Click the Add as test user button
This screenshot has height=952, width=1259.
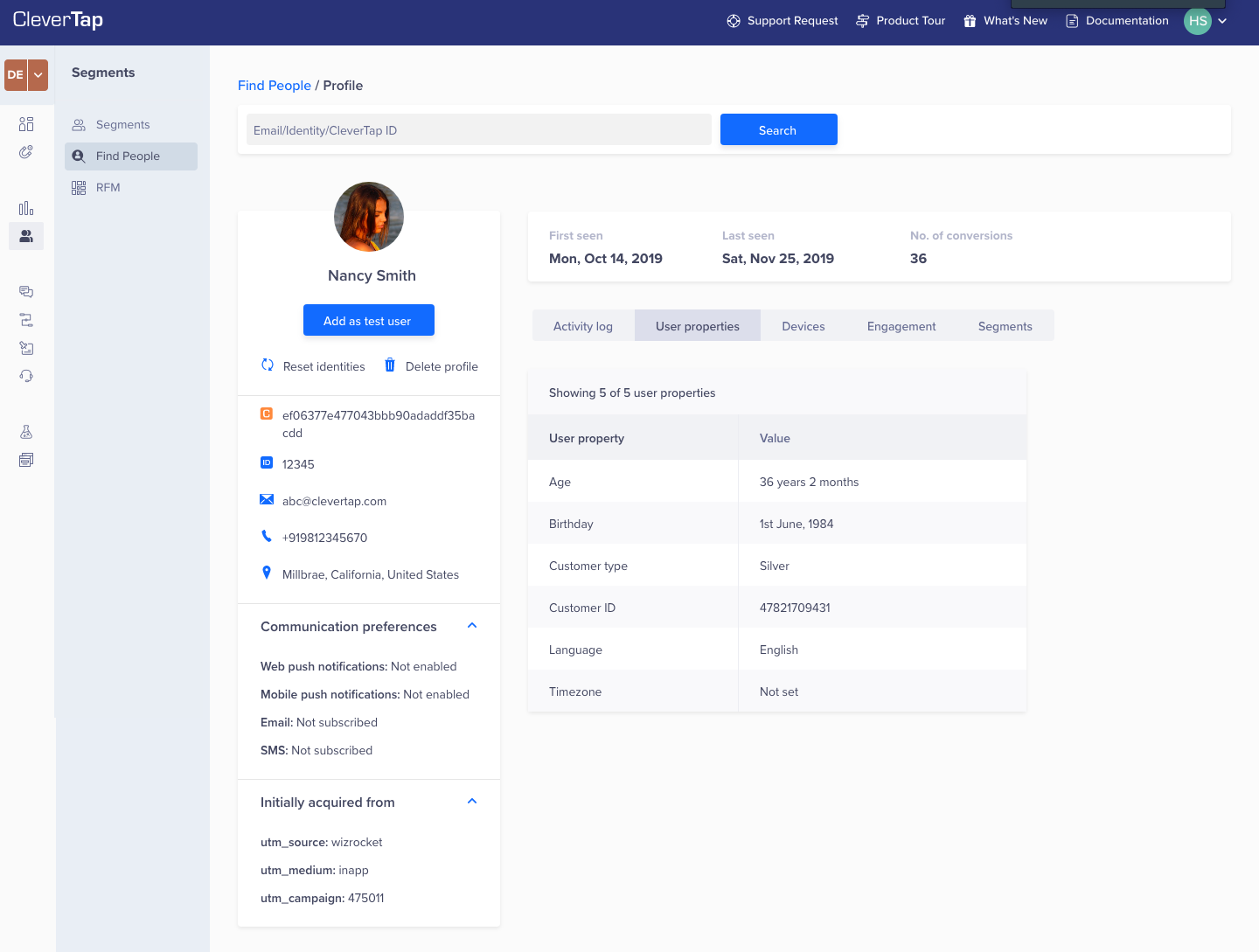tap(368, 321)
